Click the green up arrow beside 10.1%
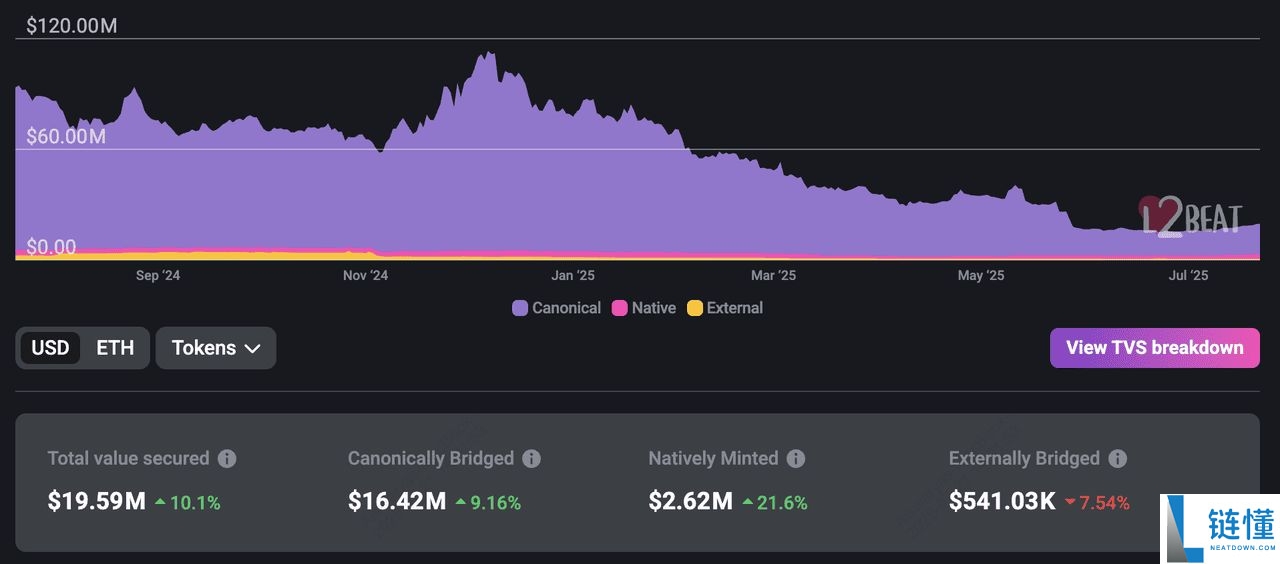The width and height of the screenshot is (1280, 564). [x=160, y=502]
